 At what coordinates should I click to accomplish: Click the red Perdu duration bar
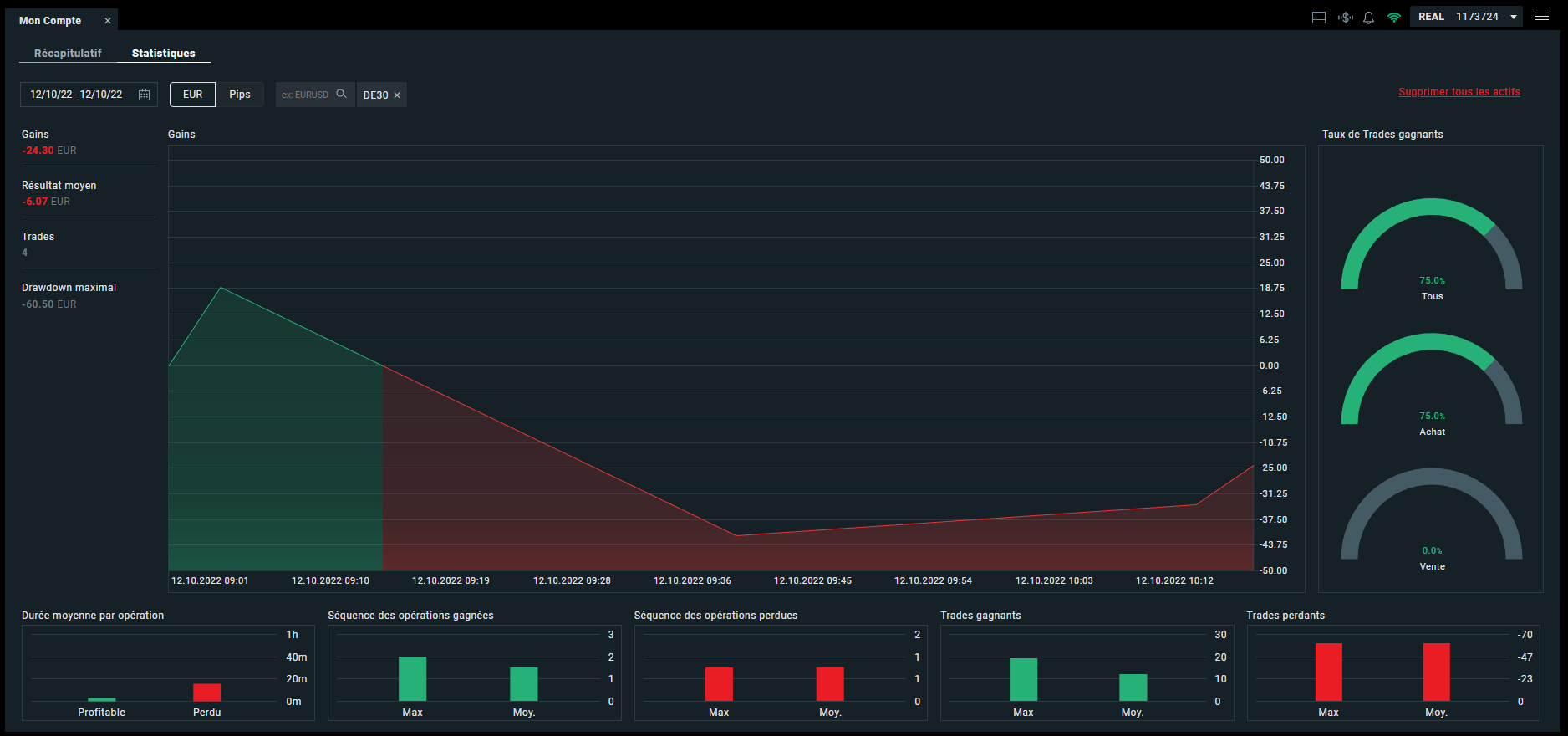pos(207,693)
